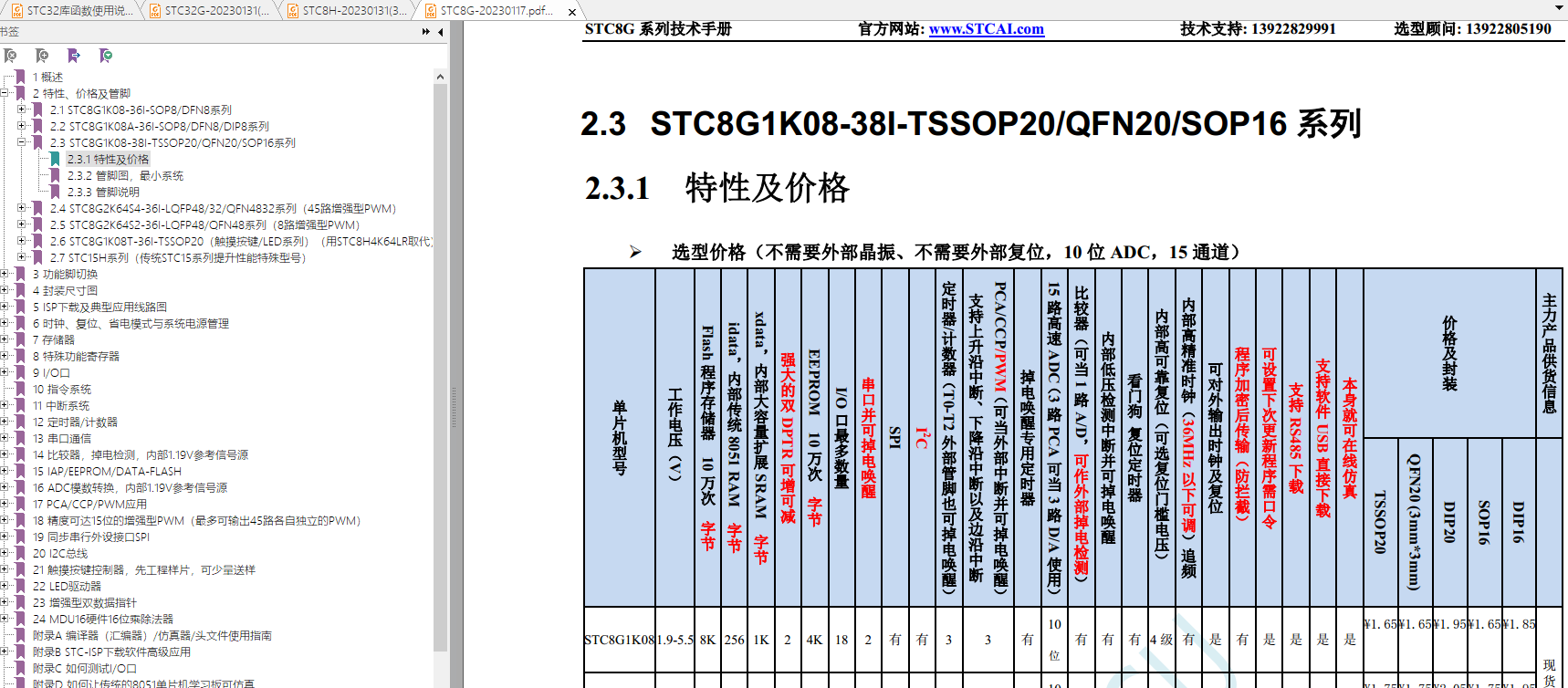Click the 书签 panel title
Image resolution: width=1568 pixels, height=688 pixels.
coord(10,32)
